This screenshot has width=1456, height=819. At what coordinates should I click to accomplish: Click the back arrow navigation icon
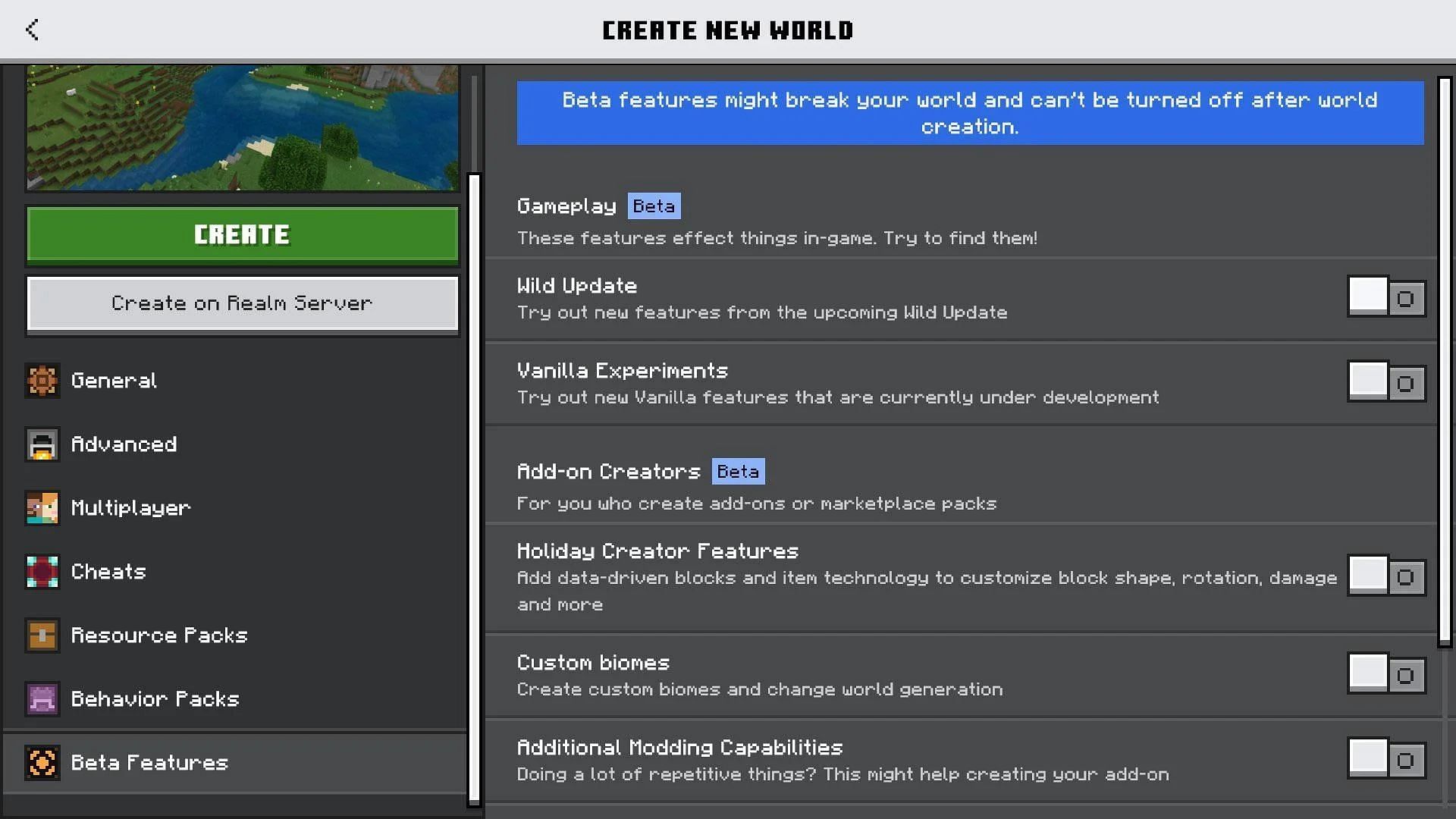click(31, 29)
